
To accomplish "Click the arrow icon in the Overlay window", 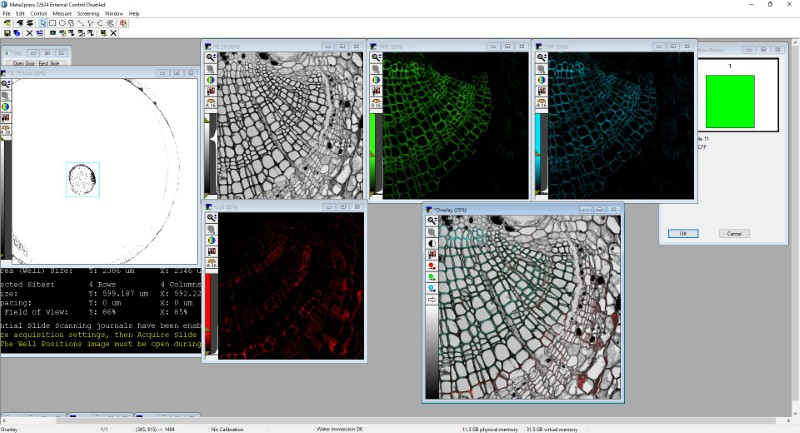I will tap(432, 299).
